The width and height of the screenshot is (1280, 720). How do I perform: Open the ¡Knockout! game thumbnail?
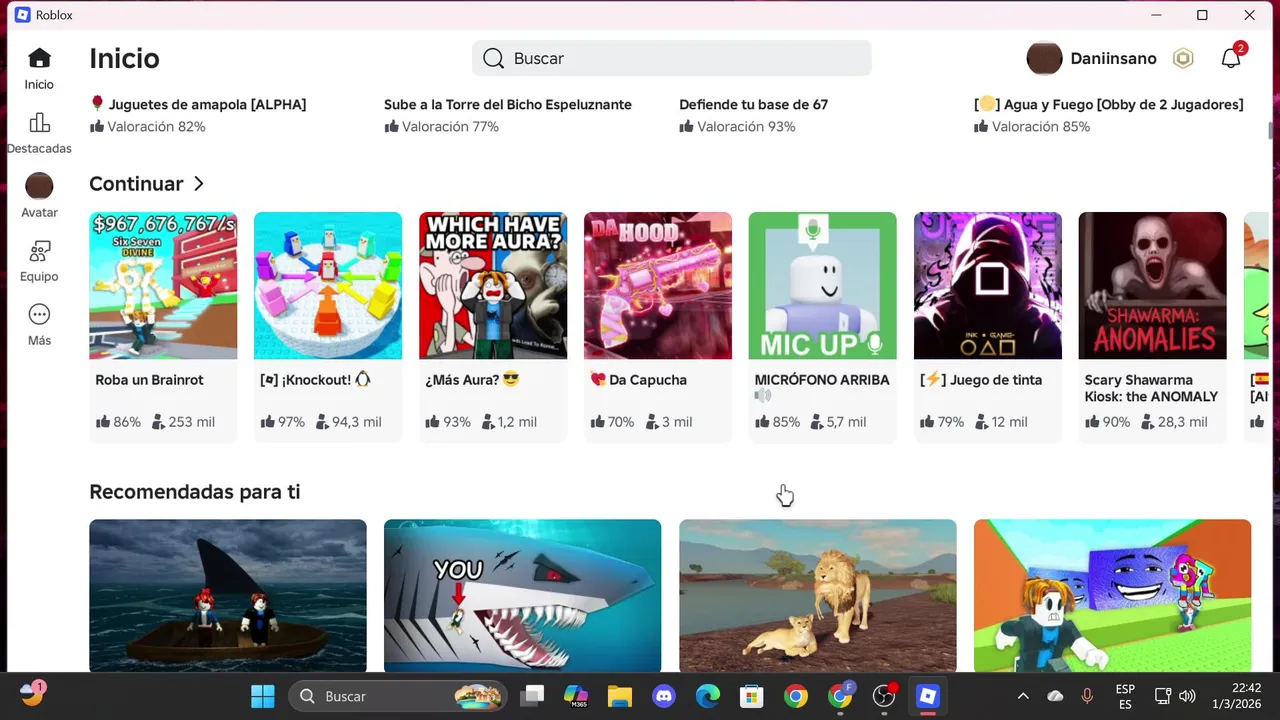tap(328, 285)
